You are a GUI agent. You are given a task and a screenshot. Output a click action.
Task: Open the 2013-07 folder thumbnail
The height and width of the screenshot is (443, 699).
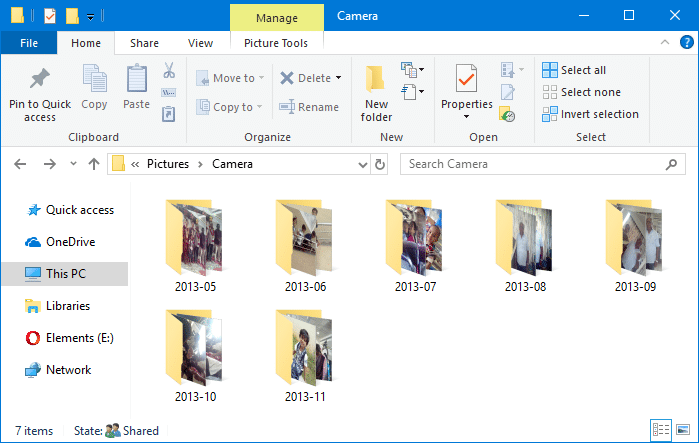416,236
